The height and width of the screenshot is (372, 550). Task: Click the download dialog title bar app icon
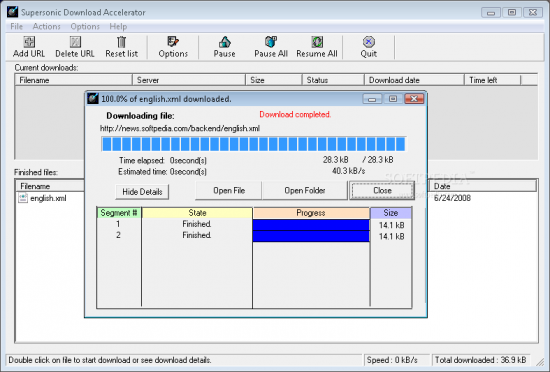[93, 99]
